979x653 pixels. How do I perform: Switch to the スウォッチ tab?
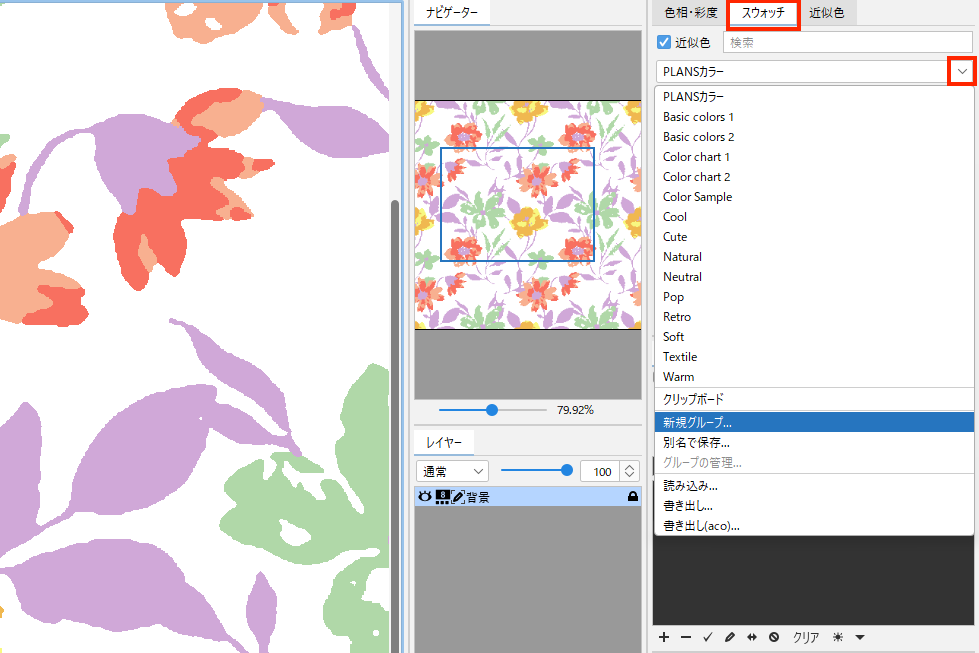click(763, 12)
